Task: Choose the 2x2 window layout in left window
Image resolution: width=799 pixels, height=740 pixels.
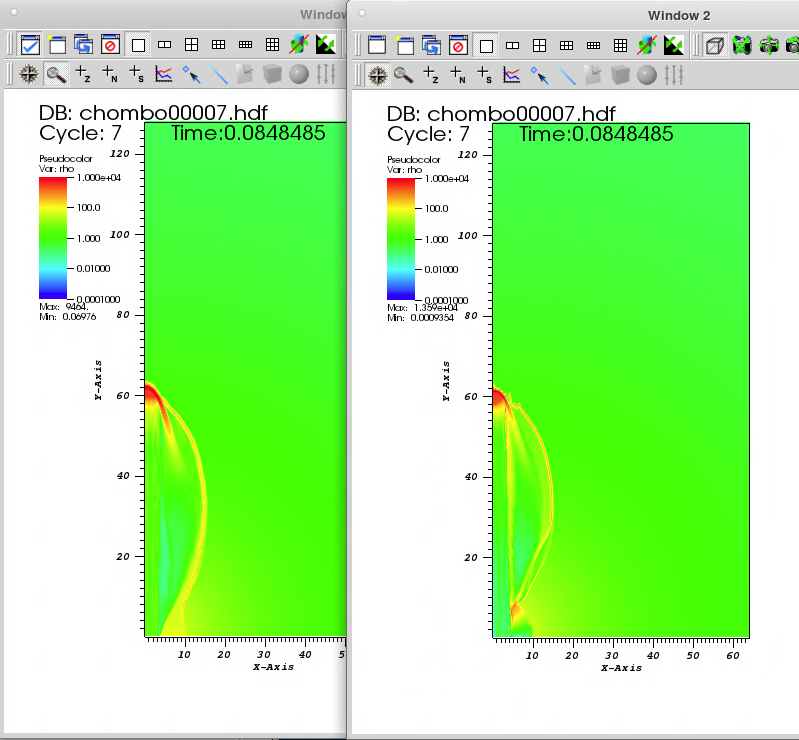Action: point(192,45)
